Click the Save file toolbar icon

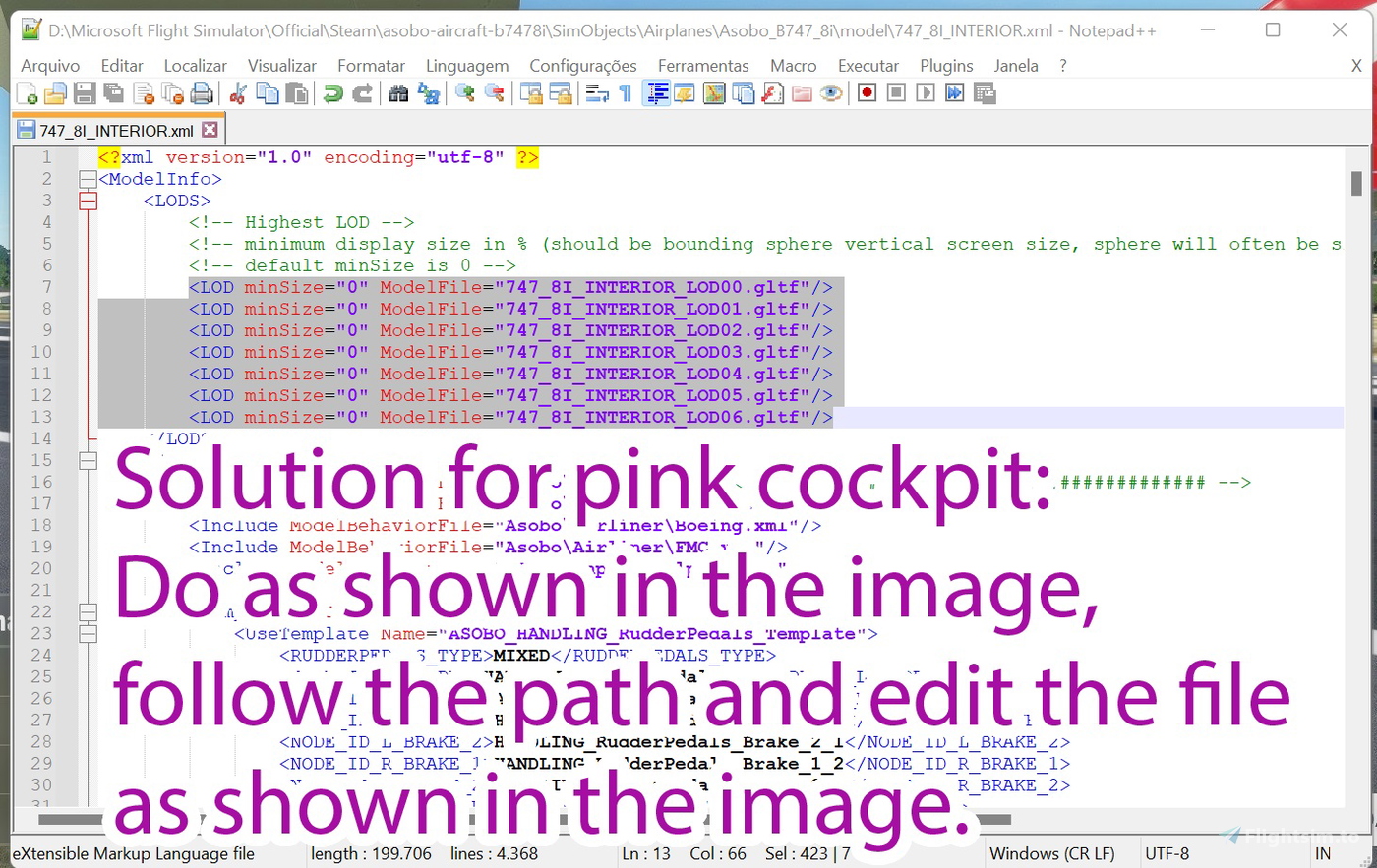pos(85,93)
